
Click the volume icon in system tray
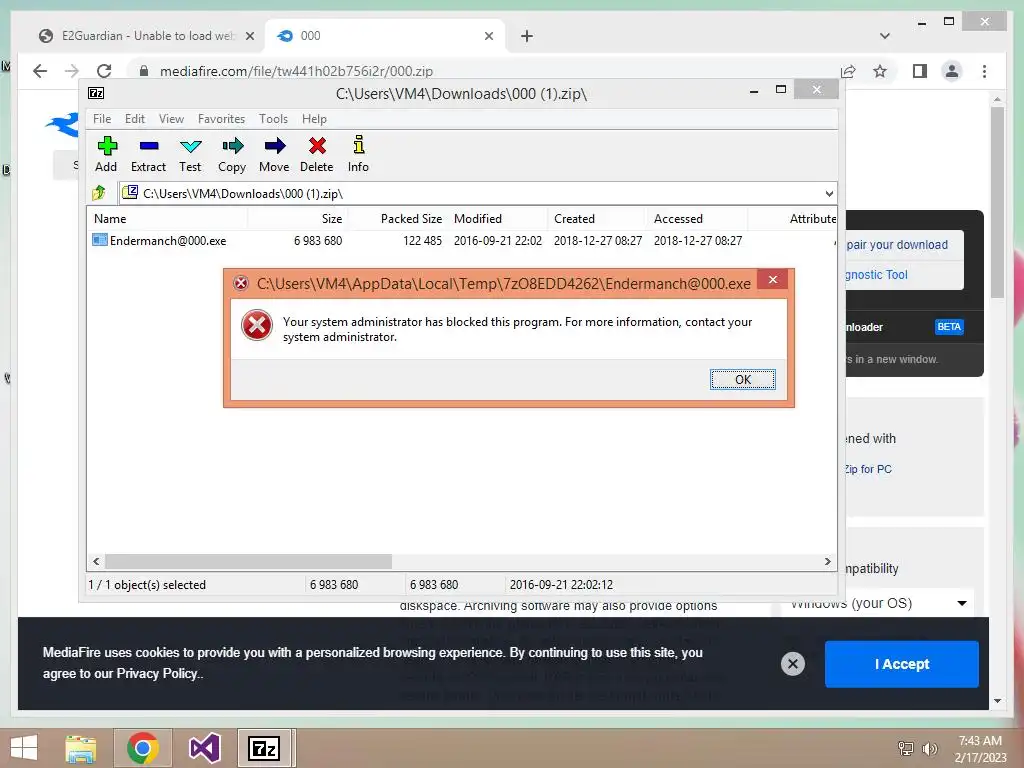929,748
